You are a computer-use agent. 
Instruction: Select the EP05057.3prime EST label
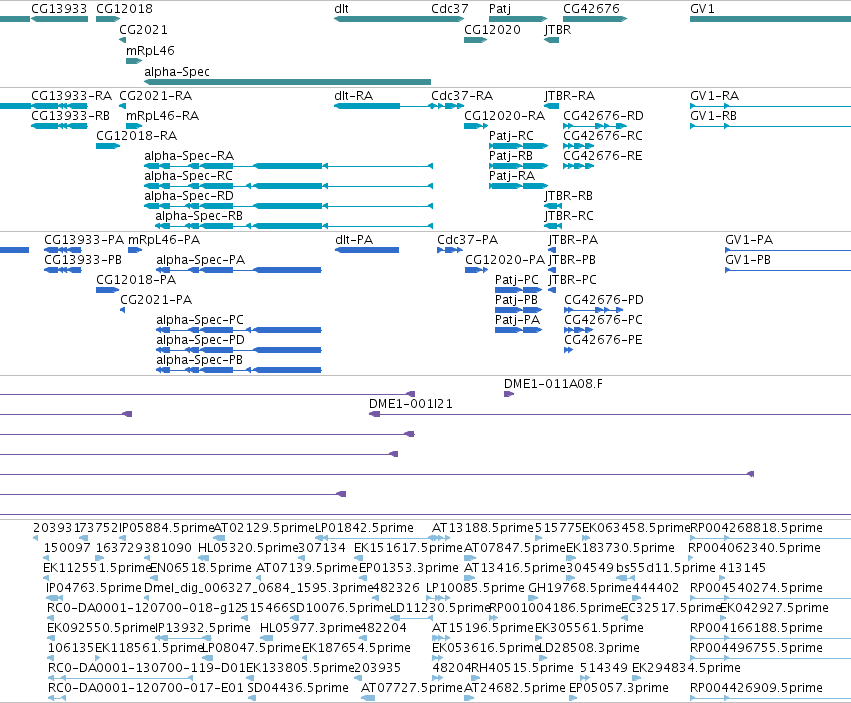click(x=619, y=688)
